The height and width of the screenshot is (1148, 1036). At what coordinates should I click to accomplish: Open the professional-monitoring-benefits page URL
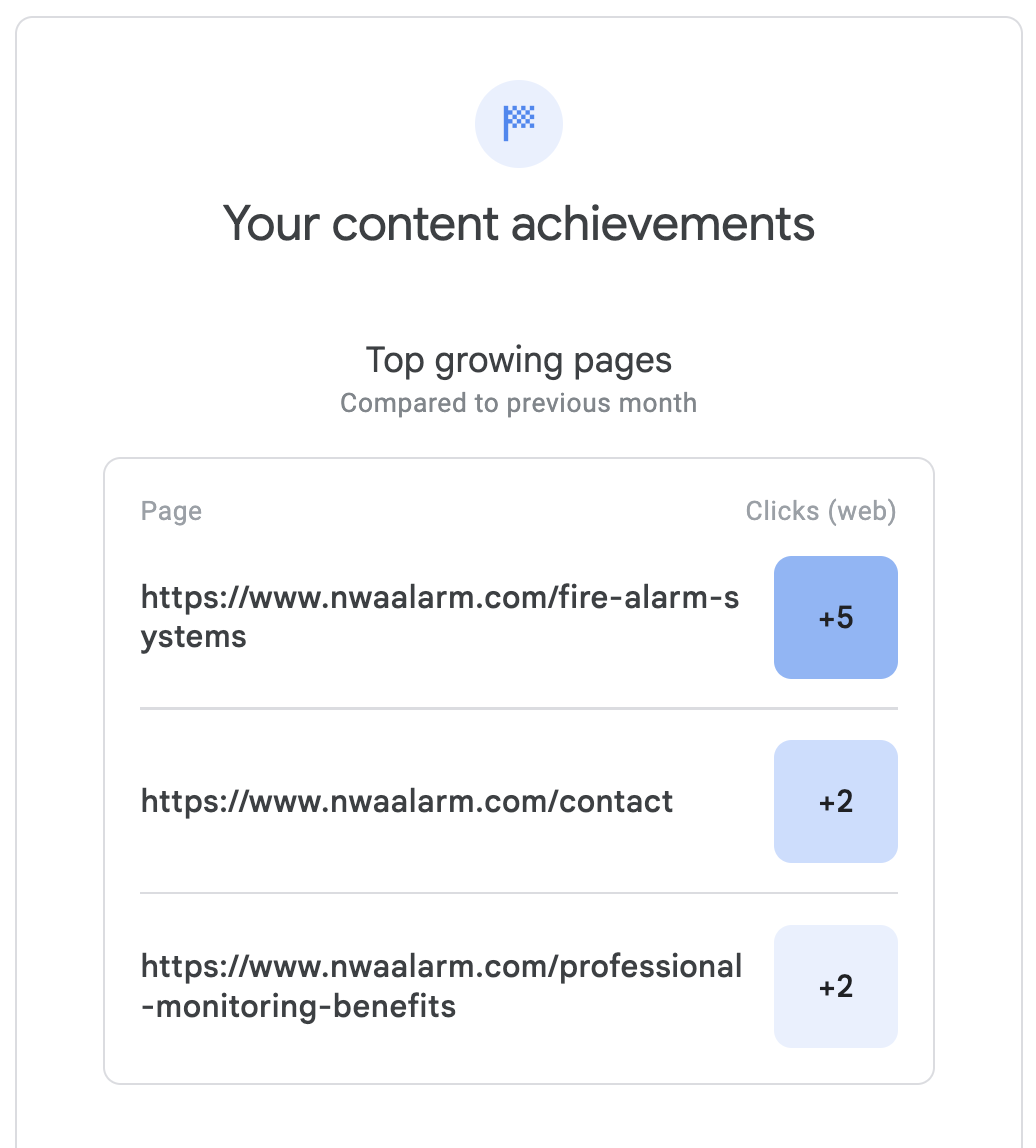point(441,967)
